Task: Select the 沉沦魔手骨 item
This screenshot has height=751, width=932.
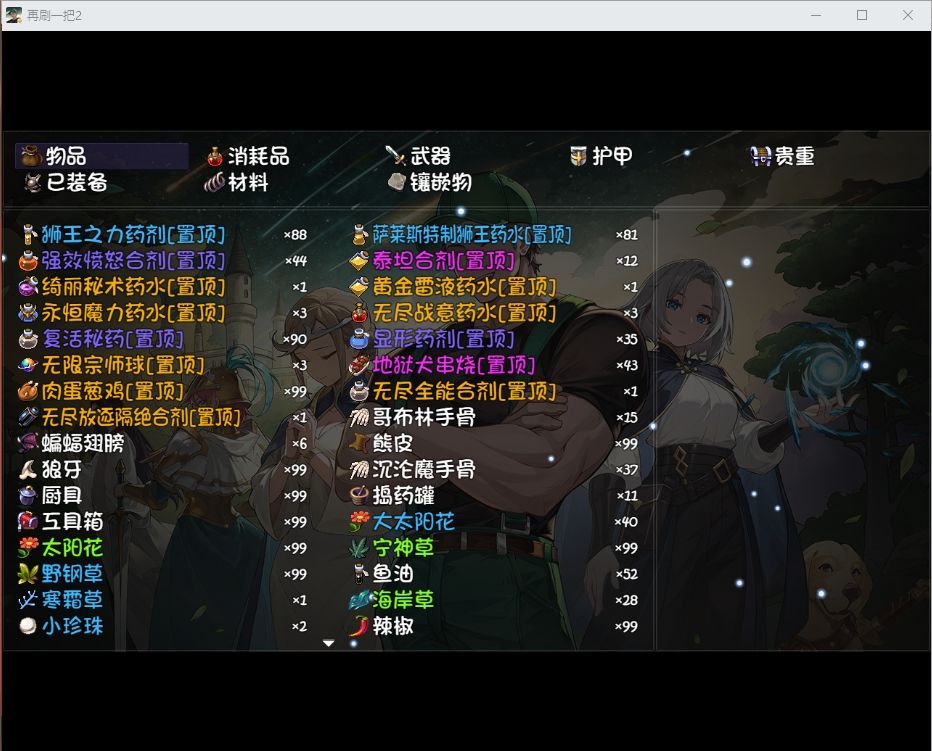Action: (495, 470)
